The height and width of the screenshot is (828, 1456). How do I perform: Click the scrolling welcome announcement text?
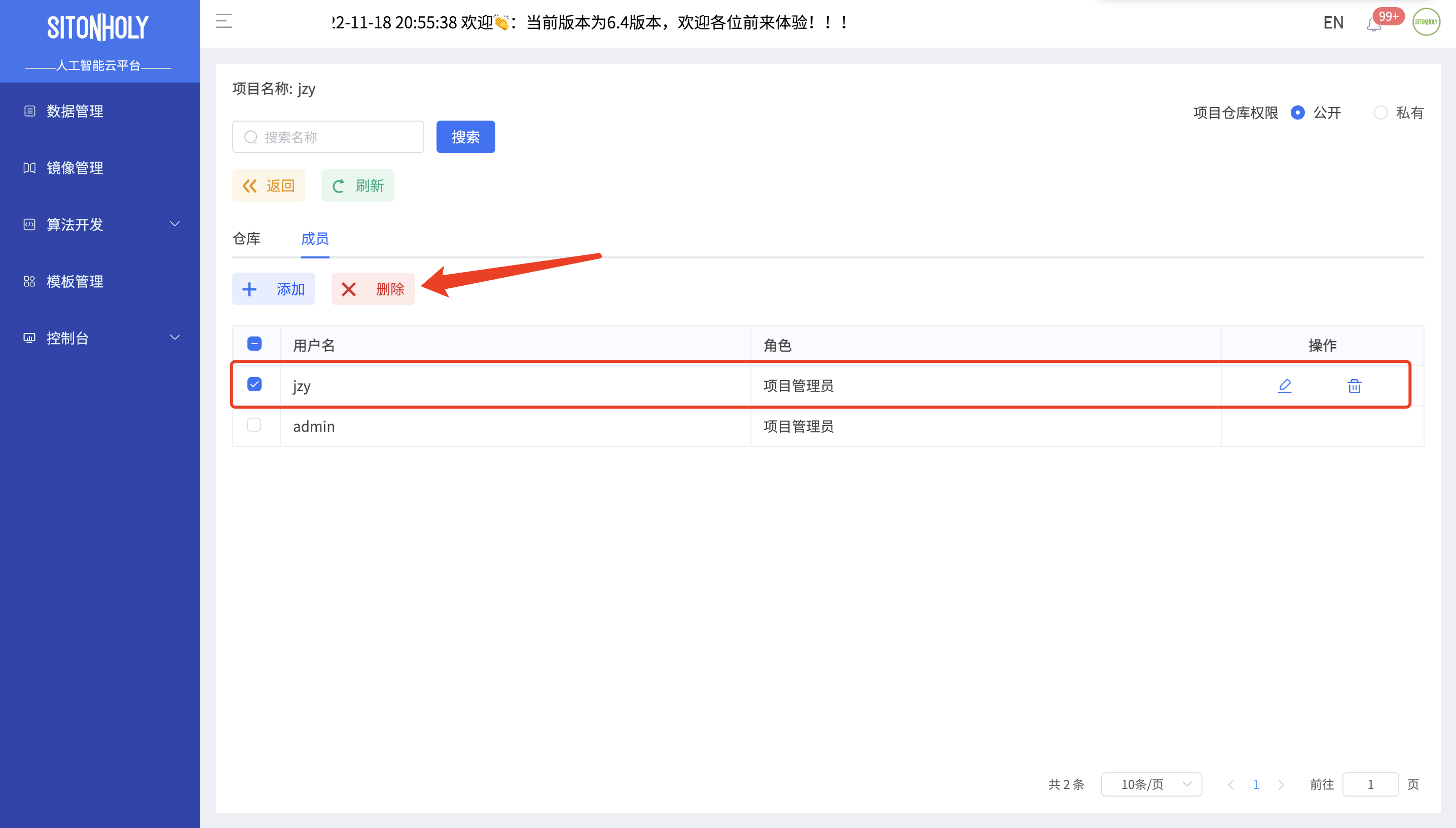coord(590,23)
